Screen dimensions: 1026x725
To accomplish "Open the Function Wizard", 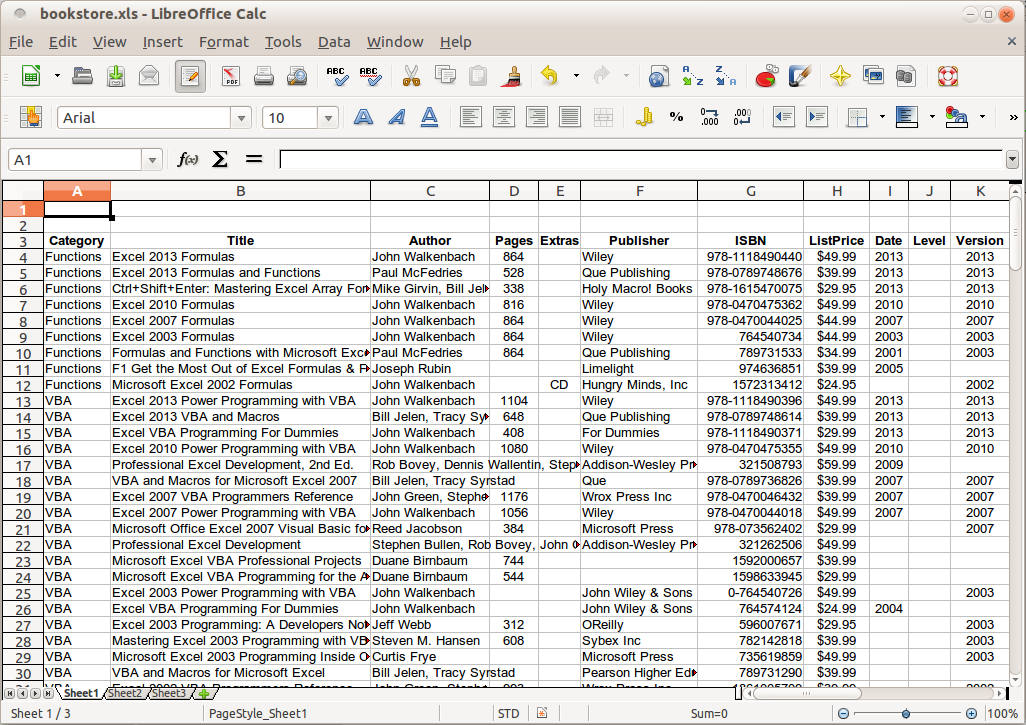I will tap(186, 157).
